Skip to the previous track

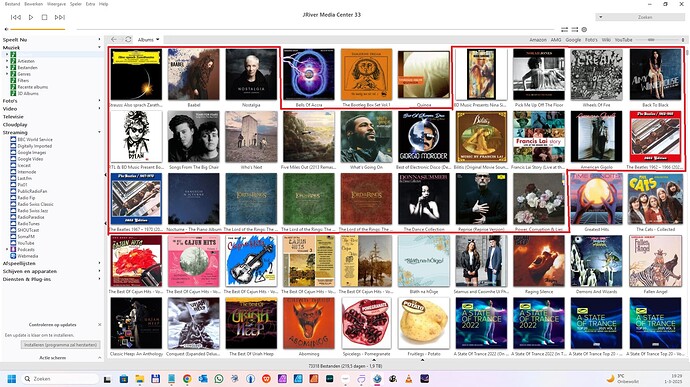(x=16, y=17)
